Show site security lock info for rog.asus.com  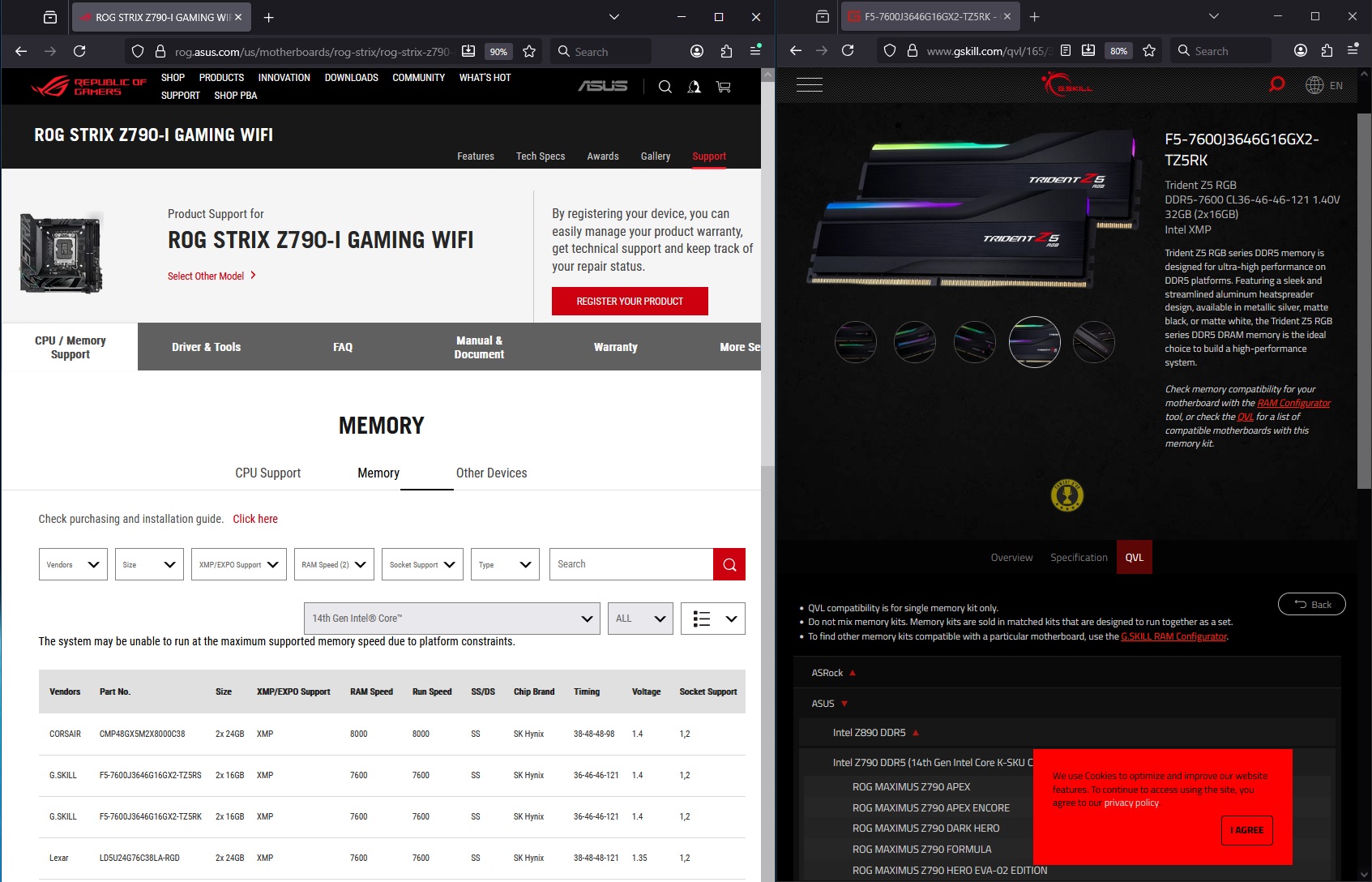160,51
